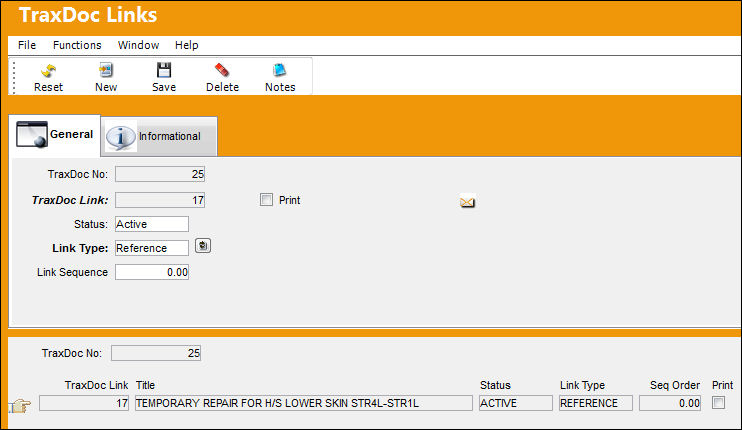Click the Reset toolbar icon

48,78
